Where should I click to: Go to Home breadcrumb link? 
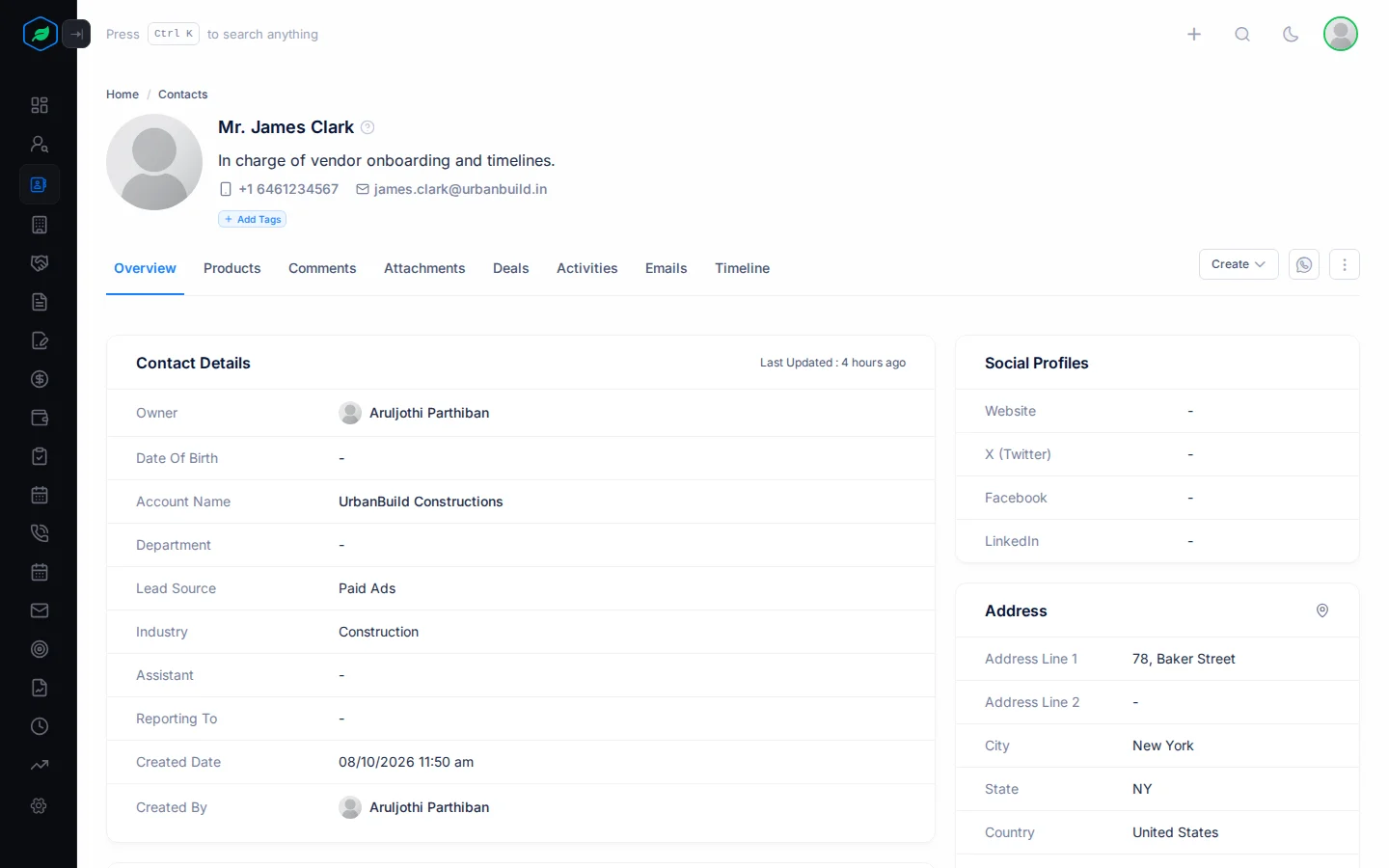(123, 95)
